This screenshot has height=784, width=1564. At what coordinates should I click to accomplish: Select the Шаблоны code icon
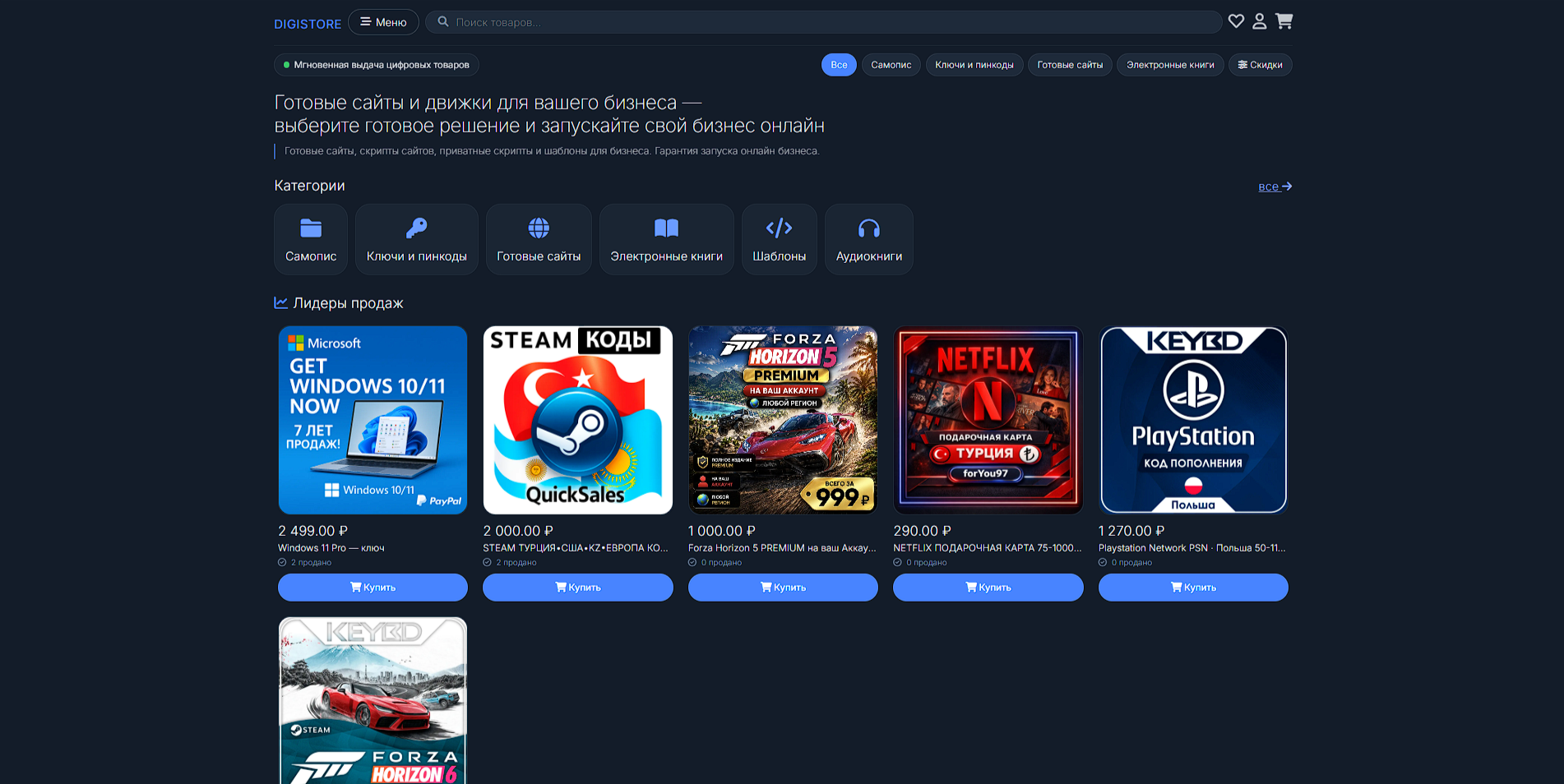[x=779, y=228]
